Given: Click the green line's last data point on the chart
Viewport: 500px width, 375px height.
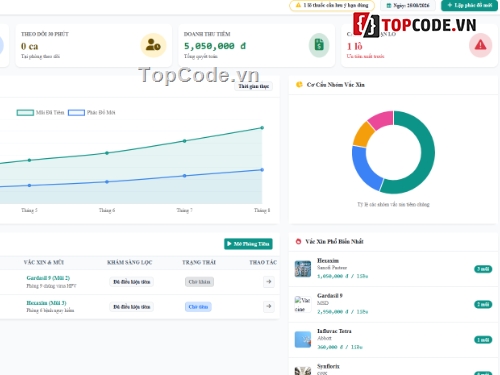Looking at the screenshot, I should [262, 128].
